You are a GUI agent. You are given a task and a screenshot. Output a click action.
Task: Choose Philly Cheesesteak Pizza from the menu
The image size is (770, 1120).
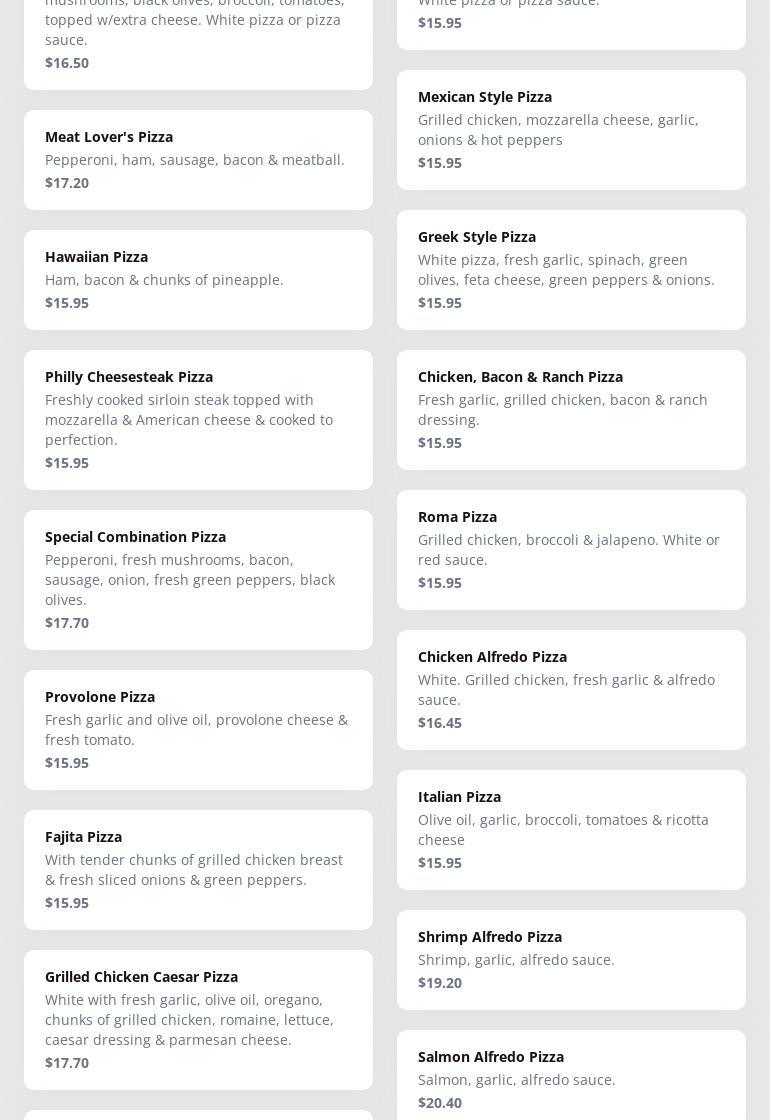(129, 377)
